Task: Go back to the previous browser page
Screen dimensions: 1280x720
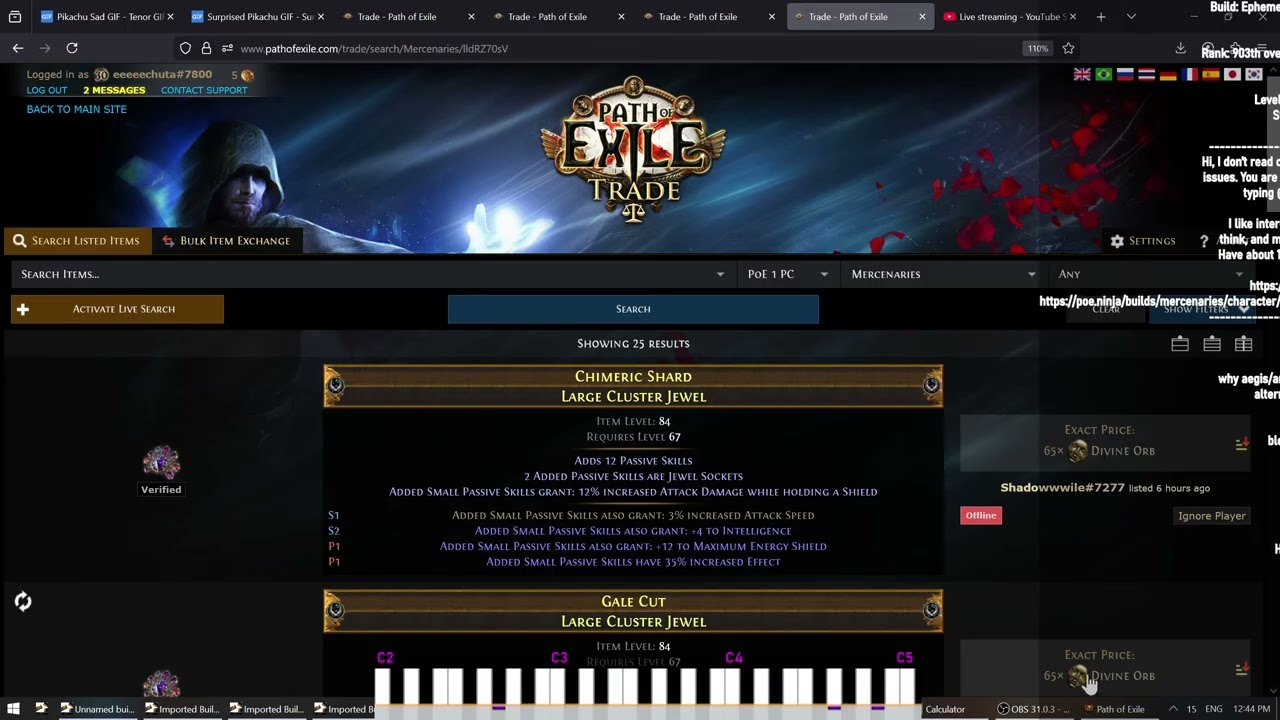Action: click(x=18, y=48)
